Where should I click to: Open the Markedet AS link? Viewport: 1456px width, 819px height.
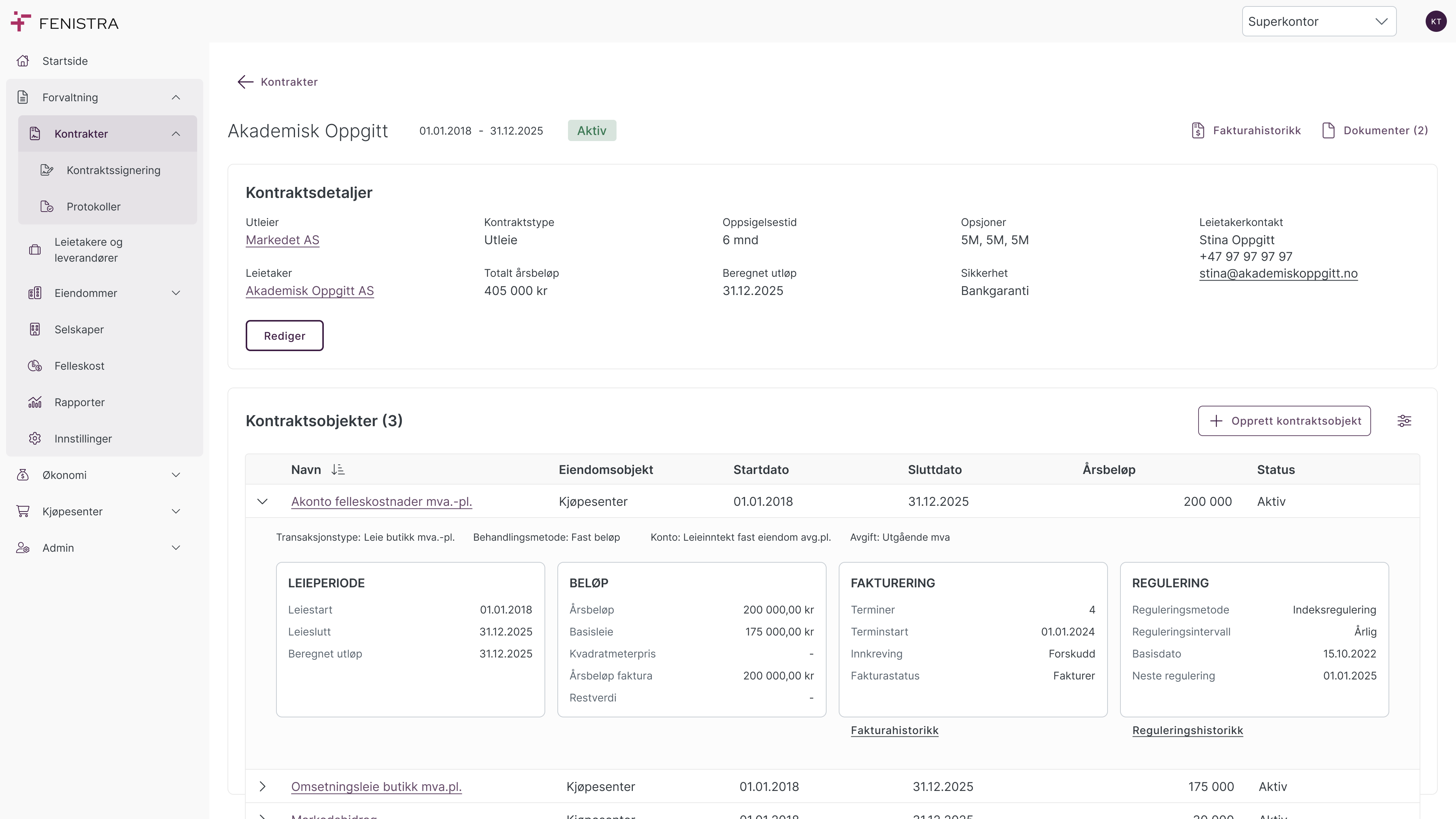click(282, 240)
